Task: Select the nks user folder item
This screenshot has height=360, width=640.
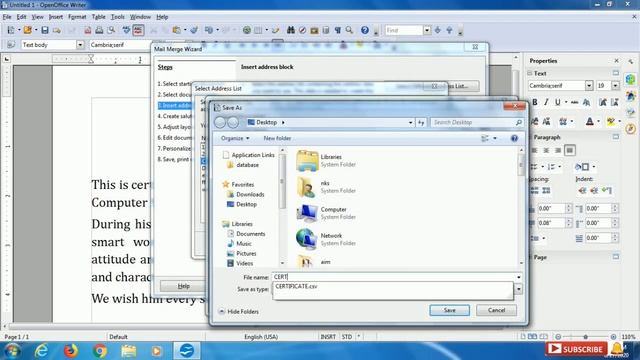Action: coord(327,187)
